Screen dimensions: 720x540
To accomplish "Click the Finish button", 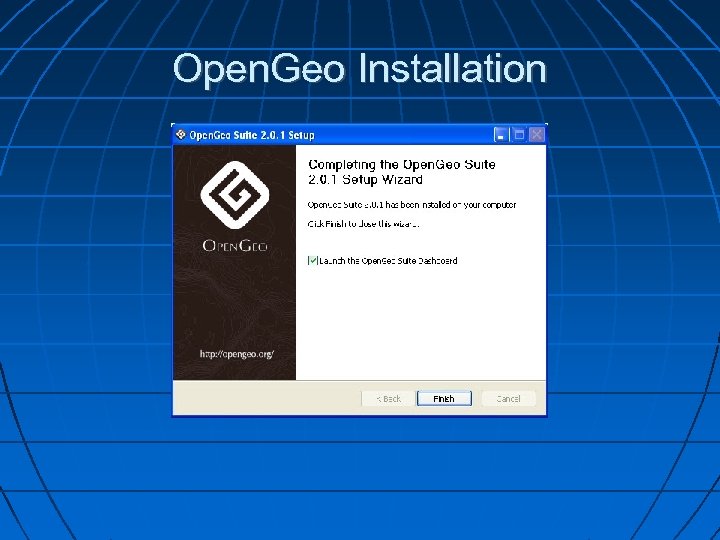I will point(444,399).
